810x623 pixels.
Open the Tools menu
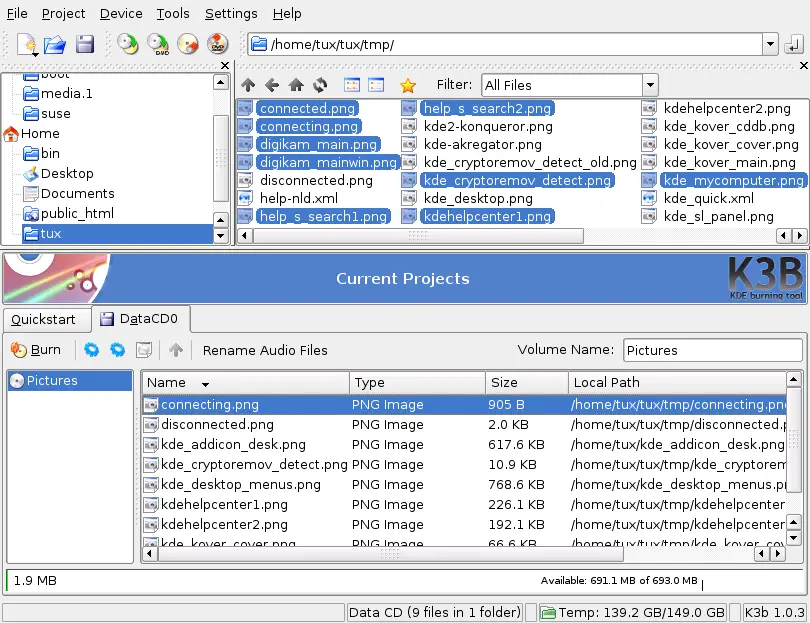click(173, 14)
